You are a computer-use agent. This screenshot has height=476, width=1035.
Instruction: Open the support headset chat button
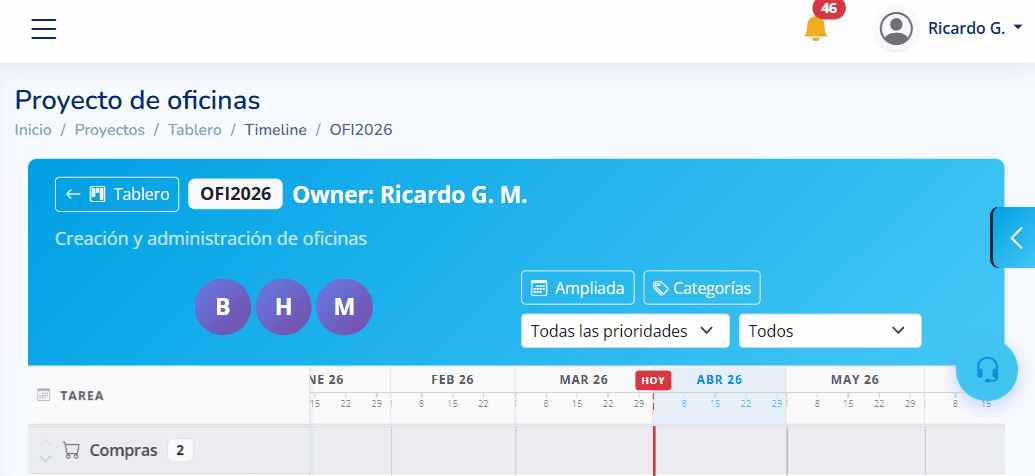click(987, 370)
